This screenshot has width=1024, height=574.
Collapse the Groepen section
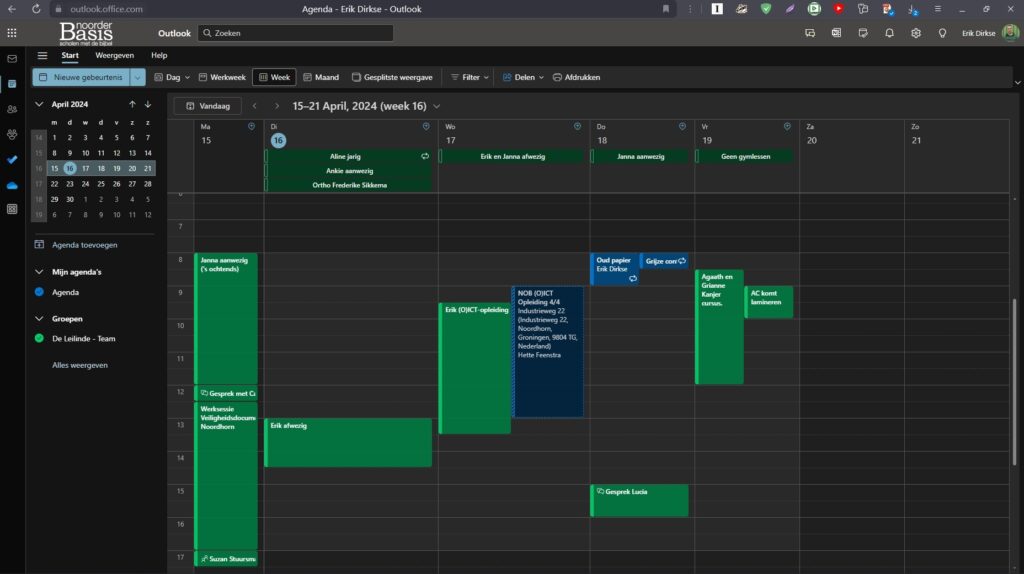coord(39,319)
